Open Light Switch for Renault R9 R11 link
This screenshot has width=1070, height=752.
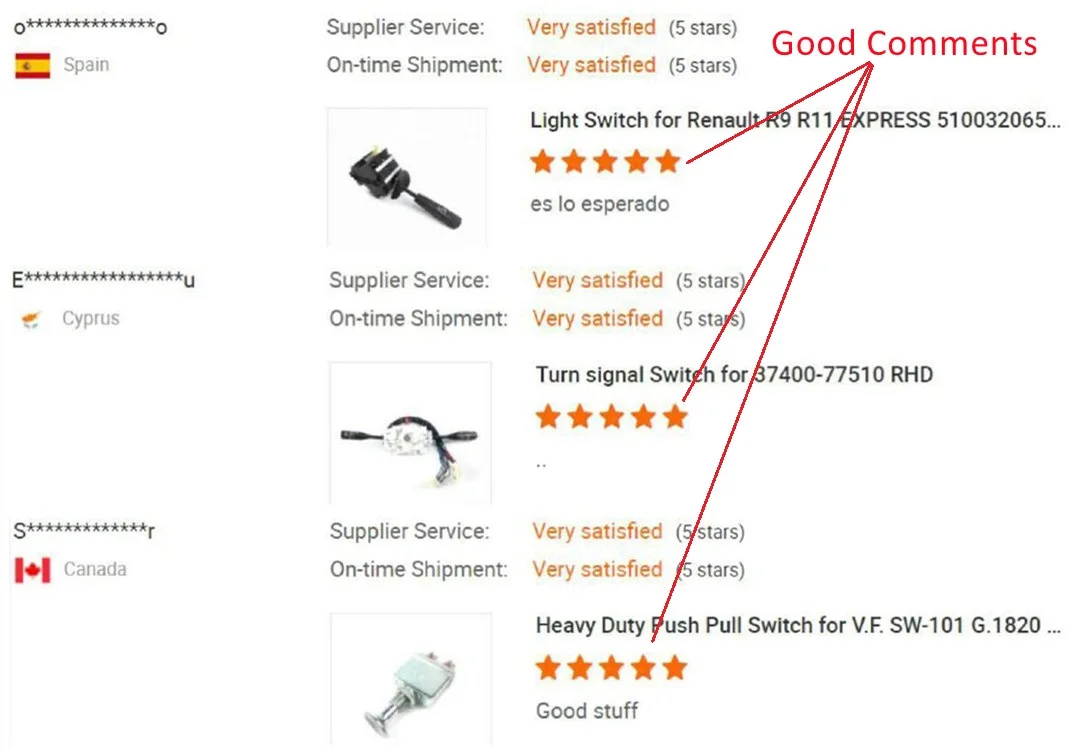pyautogui.click(x=795, y=120)
